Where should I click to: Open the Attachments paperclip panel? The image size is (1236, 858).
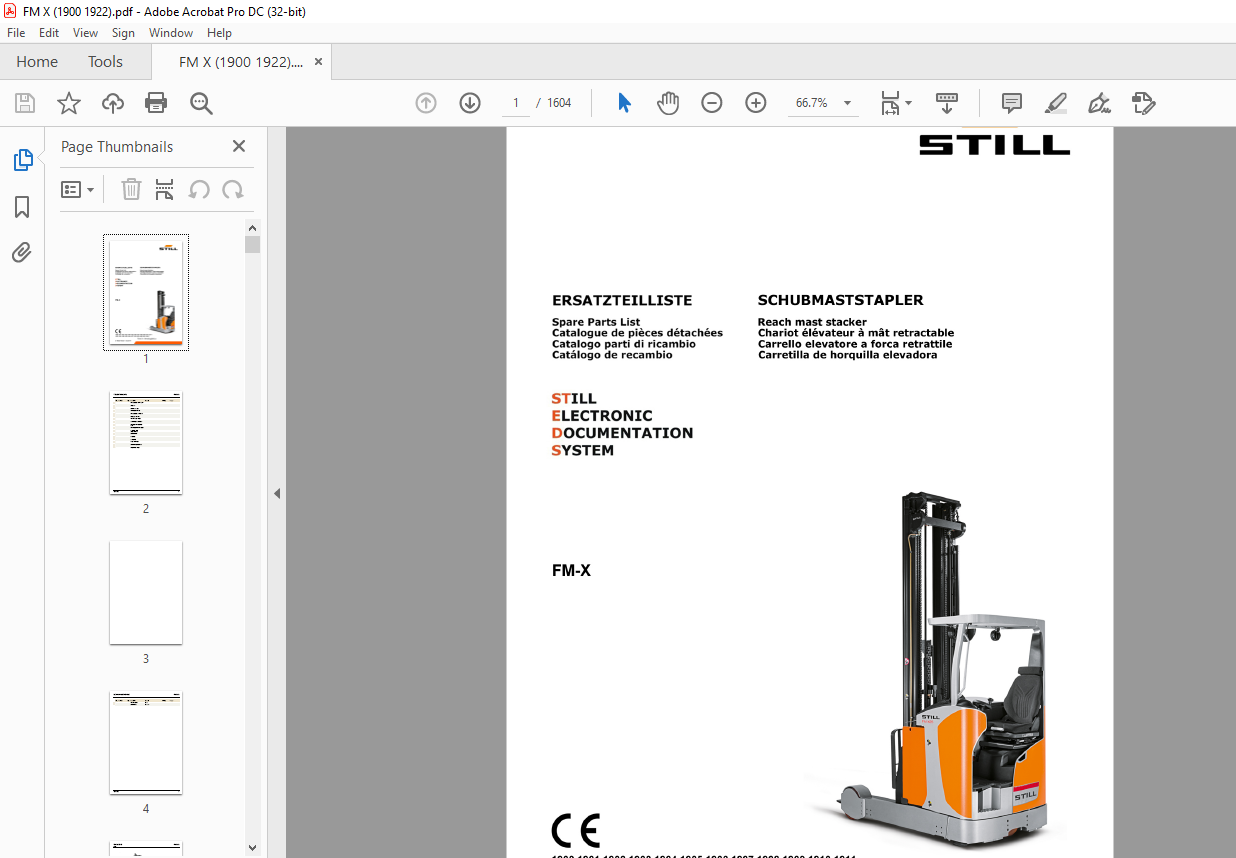22,252
